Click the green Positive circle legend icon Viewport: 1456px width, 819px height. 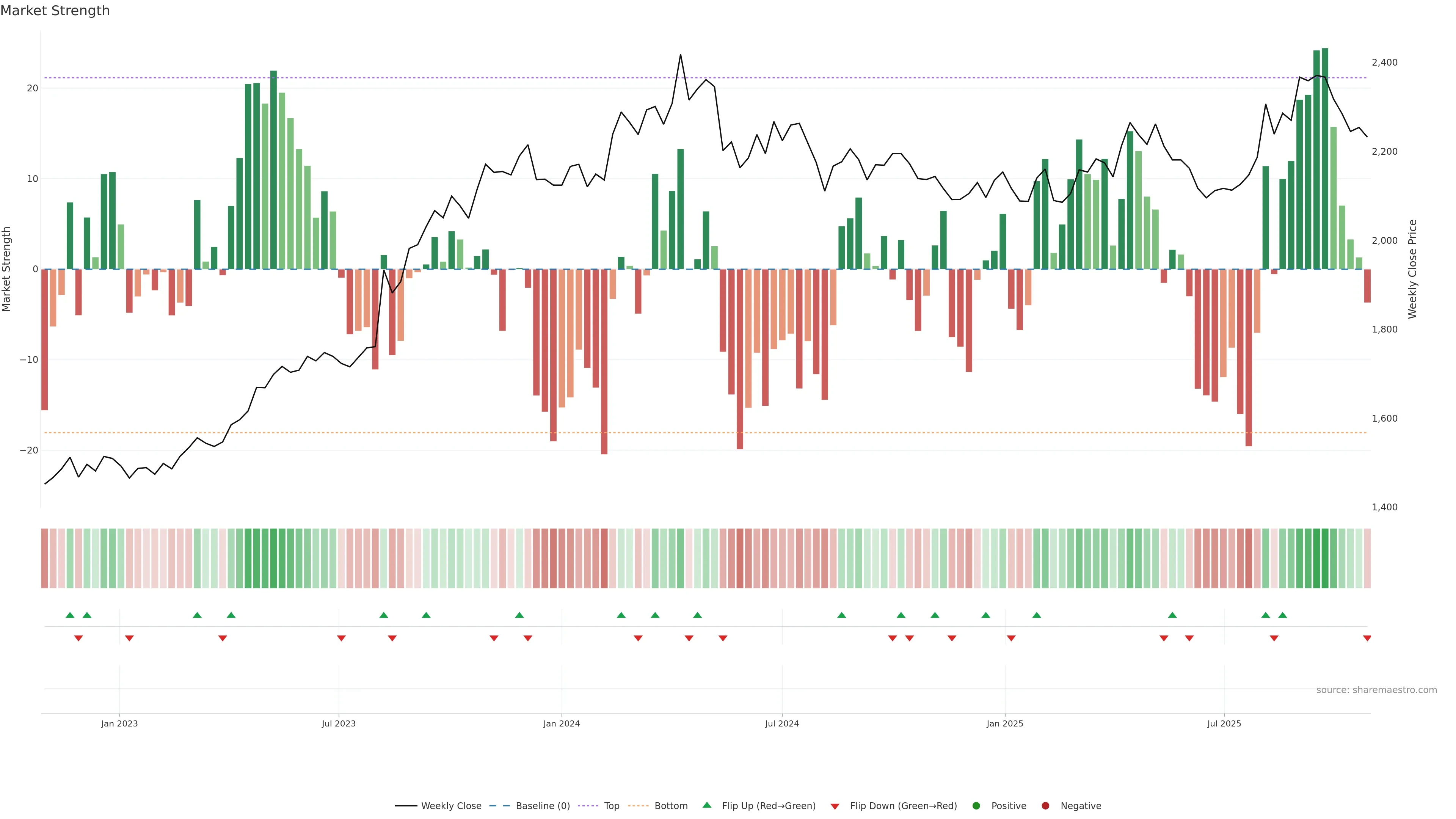click(x=976, y=805)
